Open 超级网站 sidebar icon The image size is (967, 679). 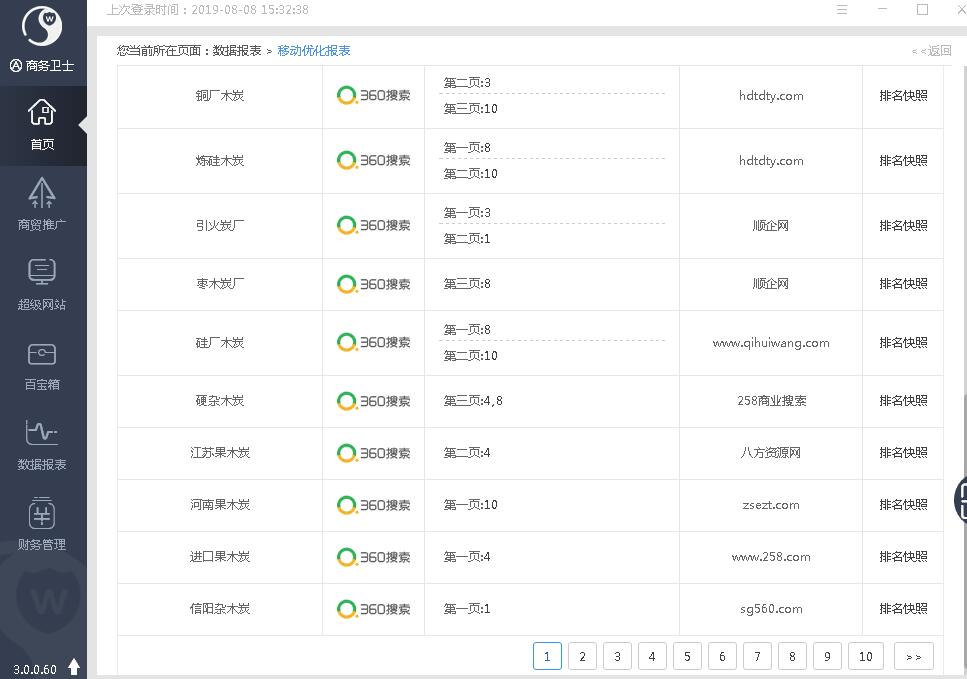click(x=42, y=273)
